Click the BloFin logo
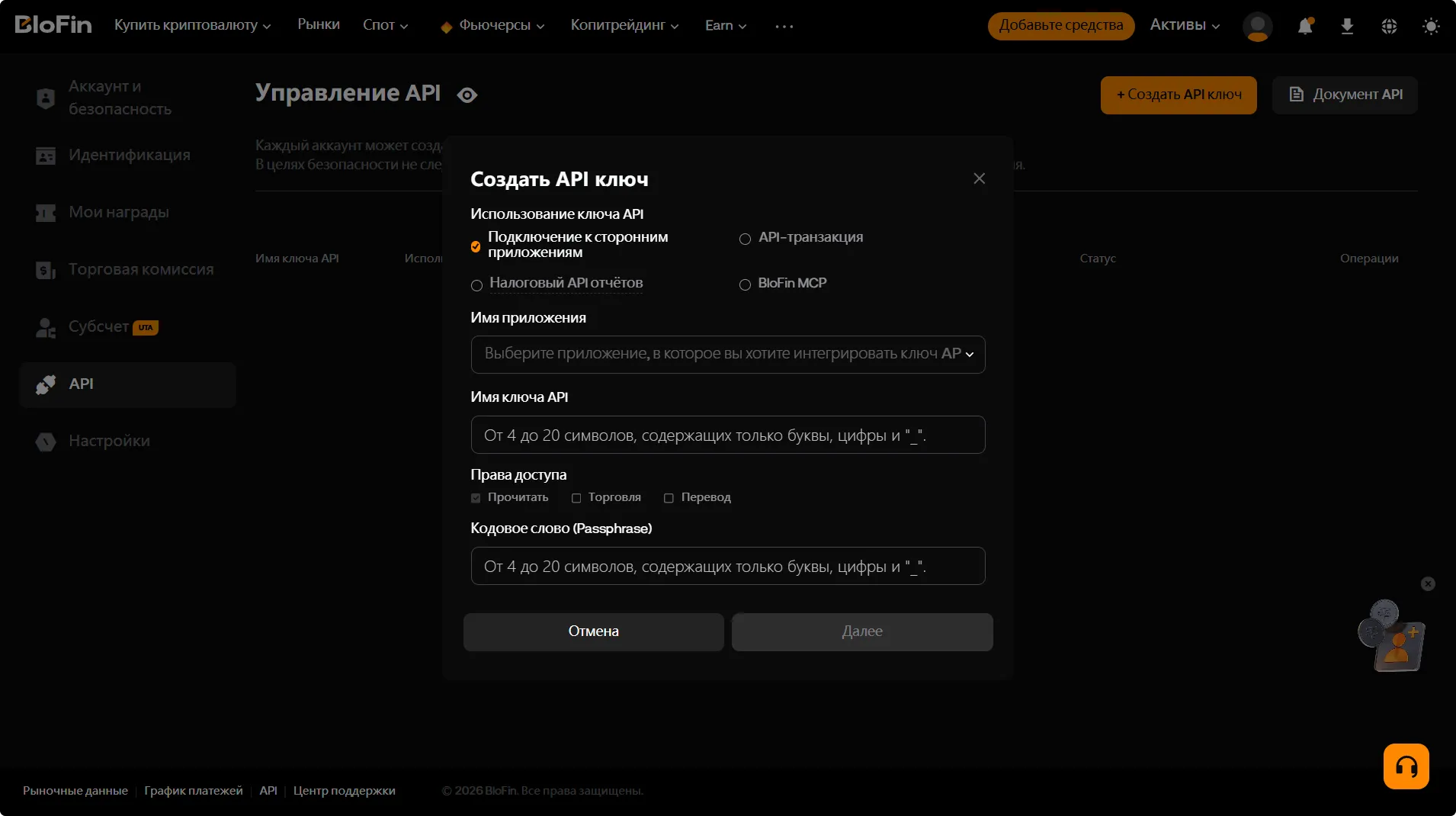This screenshot has width=1456, height=816. point(53,25)
